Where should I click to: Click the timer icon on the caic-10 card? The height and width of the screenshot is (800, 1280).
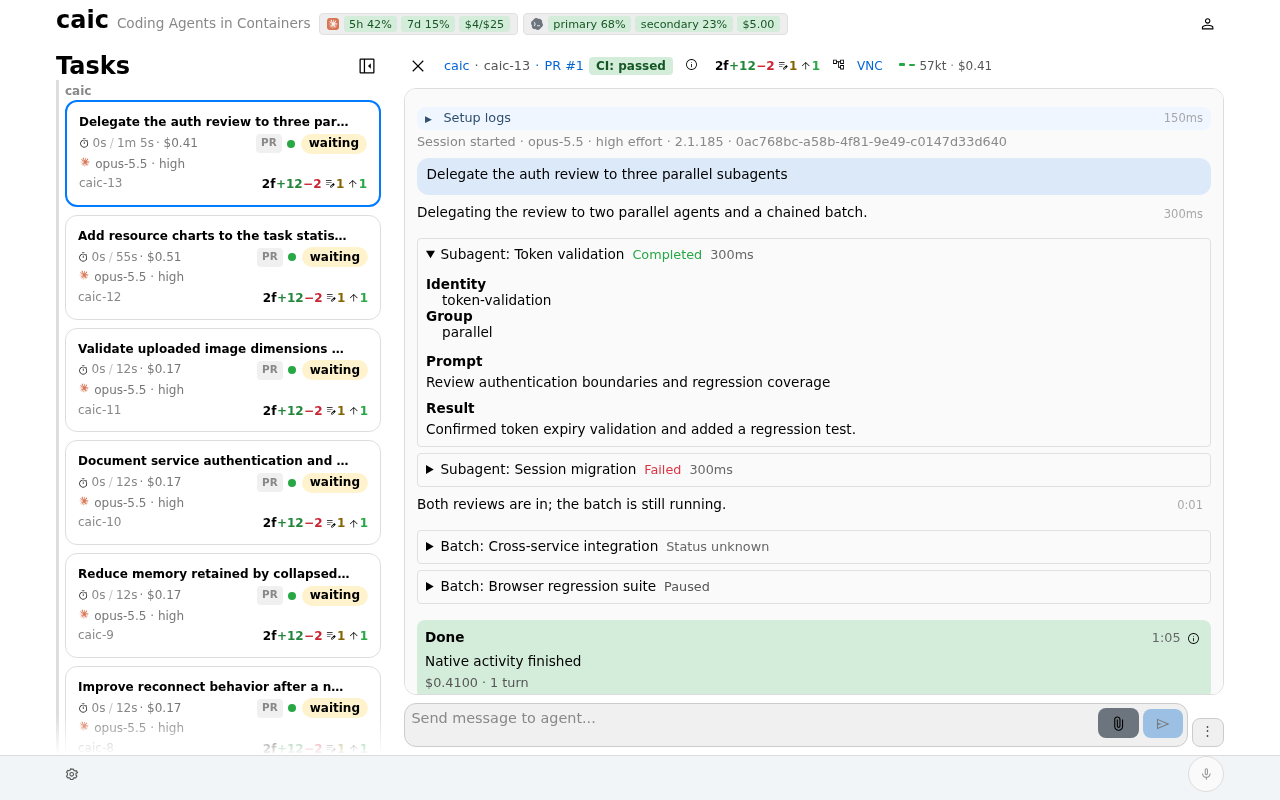83,482
